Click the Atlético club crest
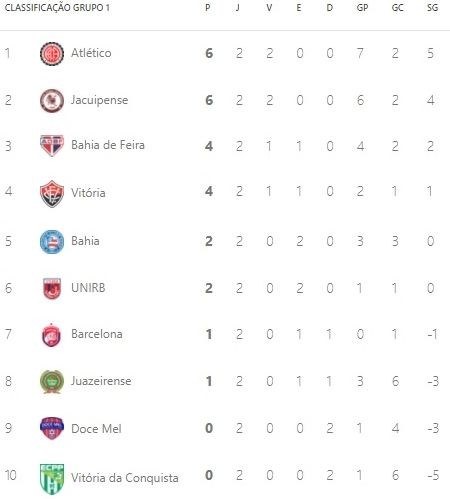Viewport: 450px width, 499px height. click(52, 54)
